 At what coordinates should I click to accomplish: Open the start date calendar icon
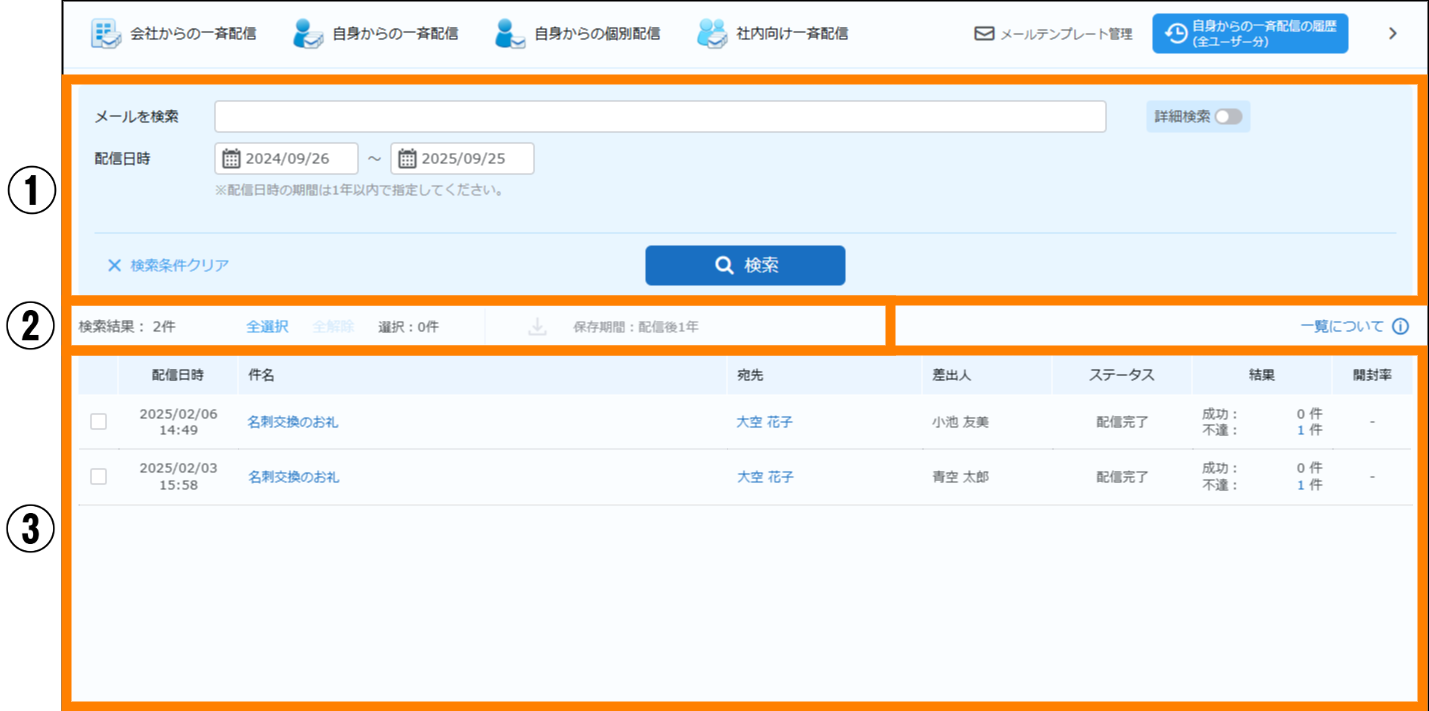coord(231,159)
